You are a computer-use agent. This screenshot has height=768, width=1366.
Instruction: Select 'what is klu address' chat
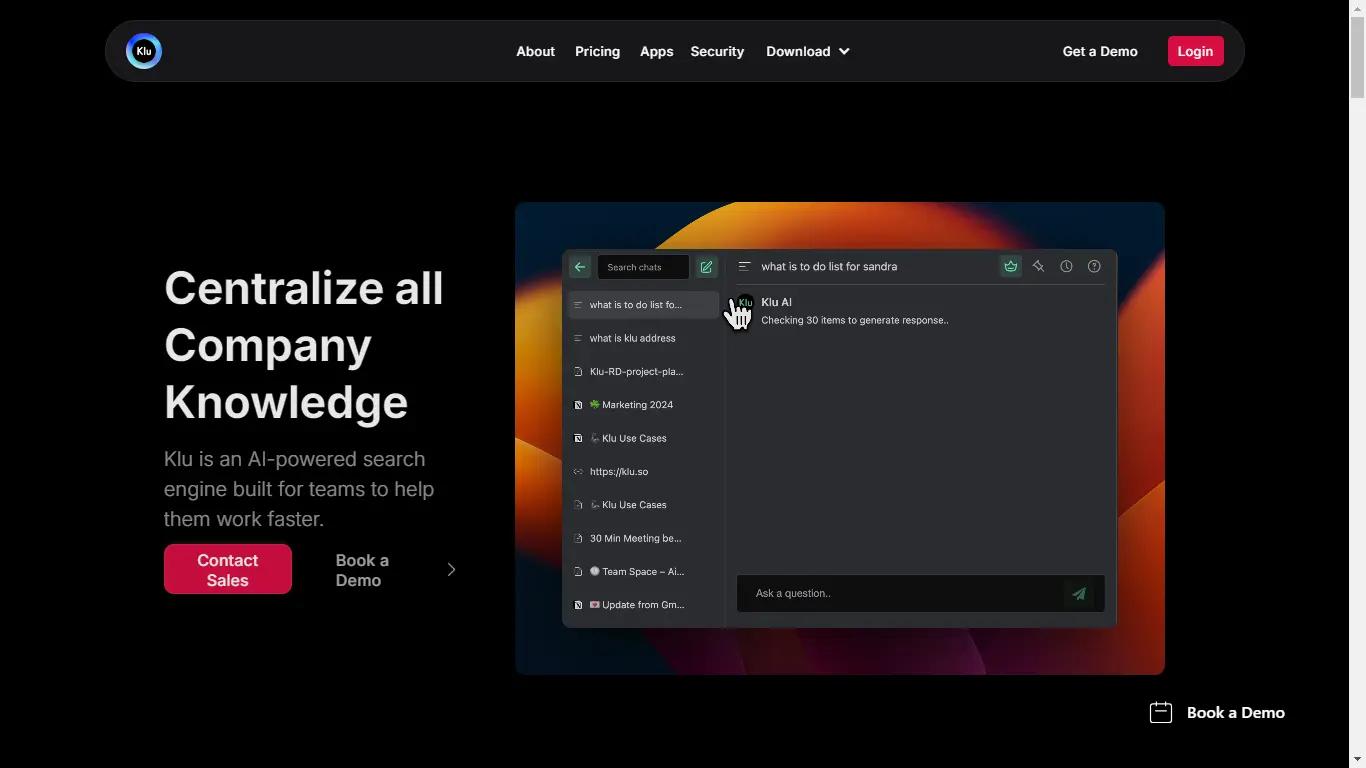tap(643, 338)
